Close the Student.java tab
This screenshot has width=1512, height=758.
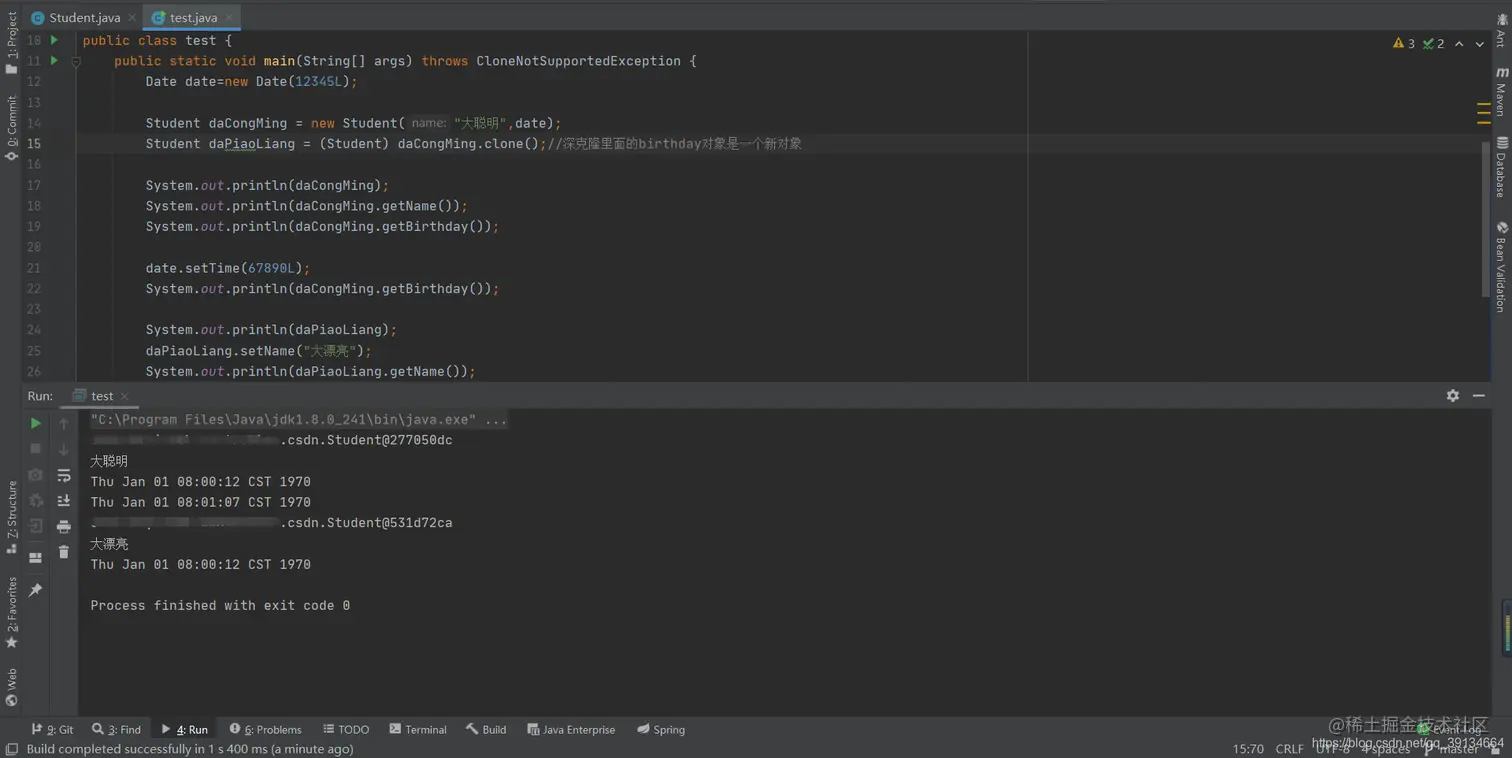[132, 18]
